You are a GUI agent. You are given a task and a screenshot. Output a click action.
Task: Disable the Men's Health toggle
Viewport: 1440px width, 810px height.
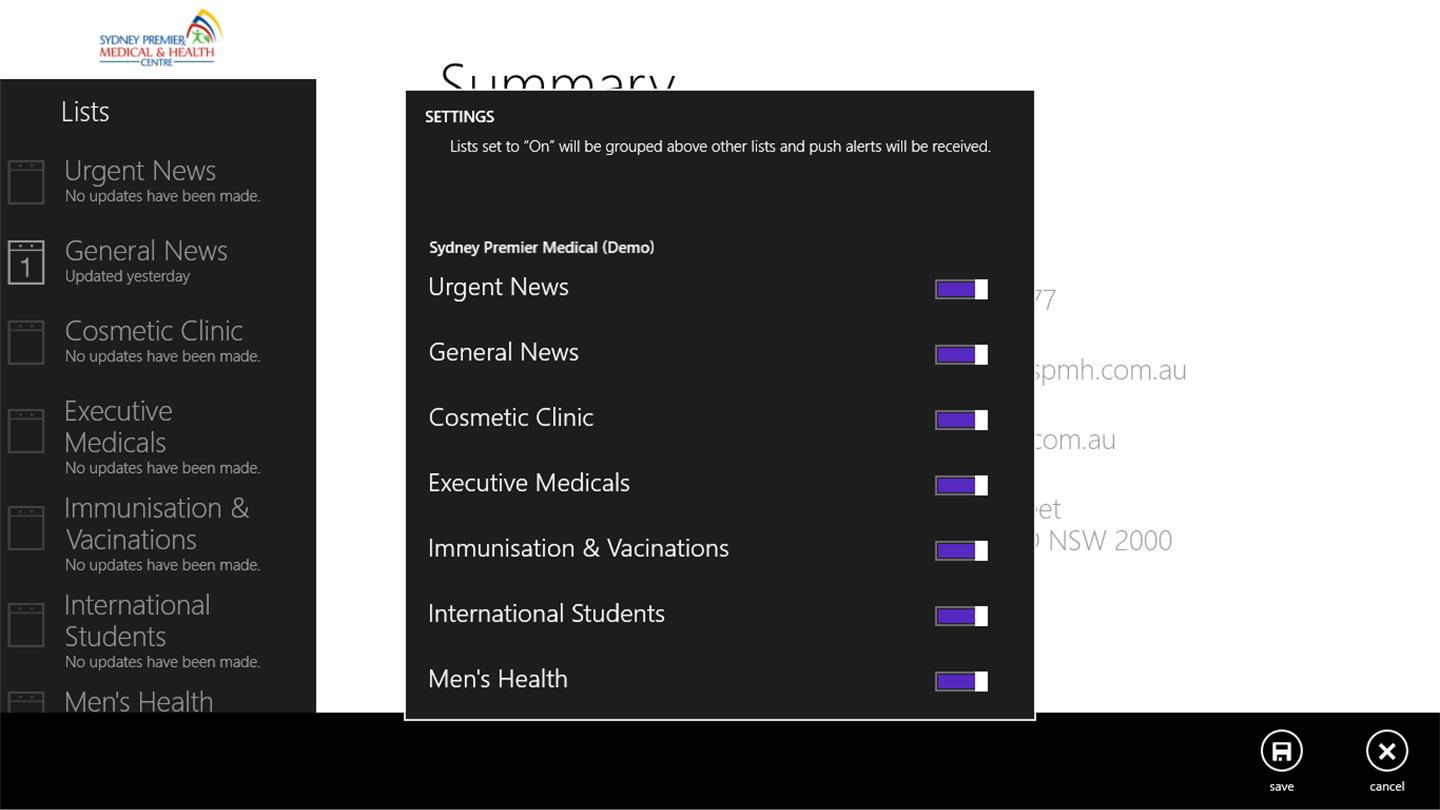(961, 681)
